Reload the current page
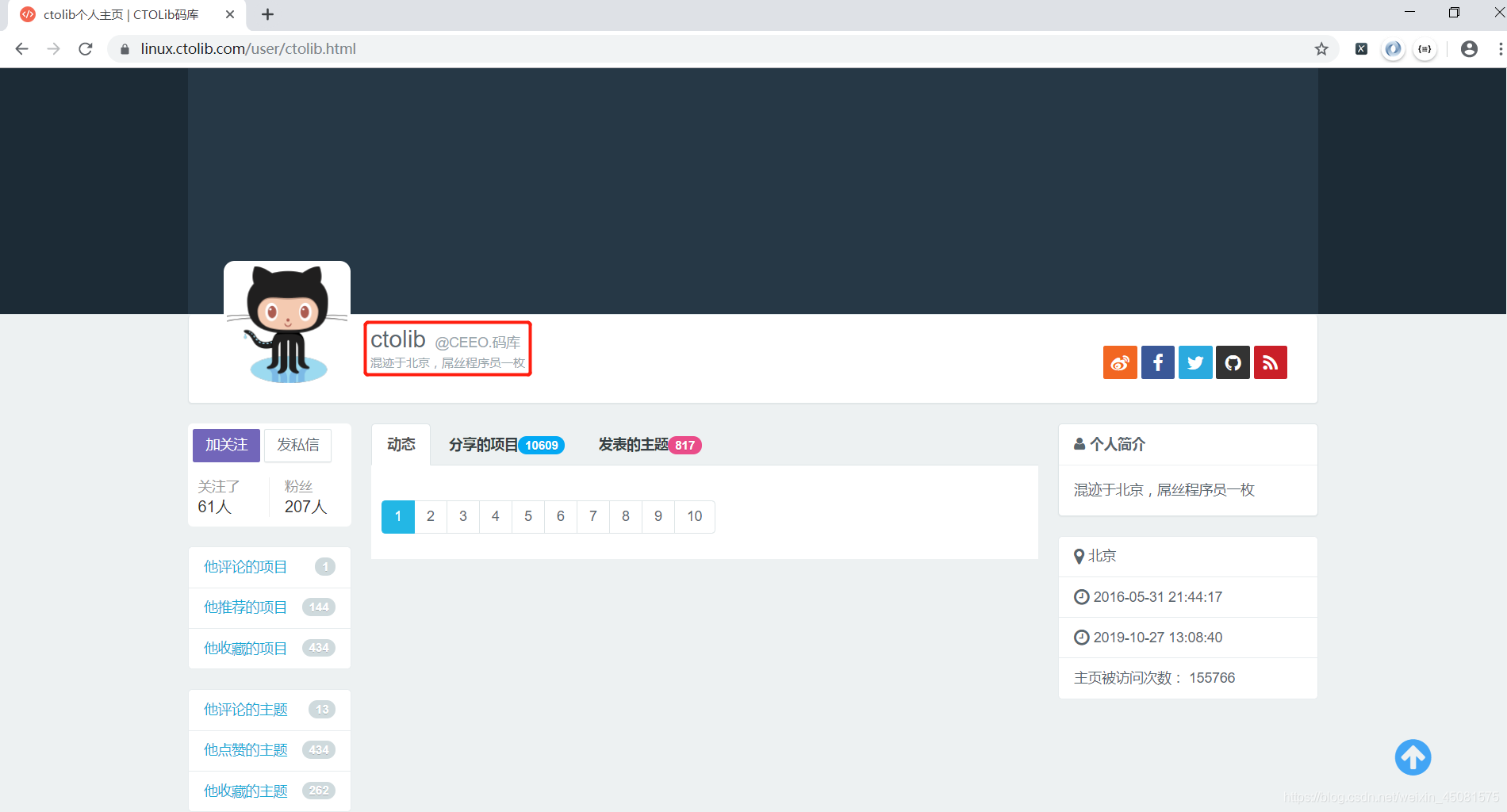 coord(86,48)
